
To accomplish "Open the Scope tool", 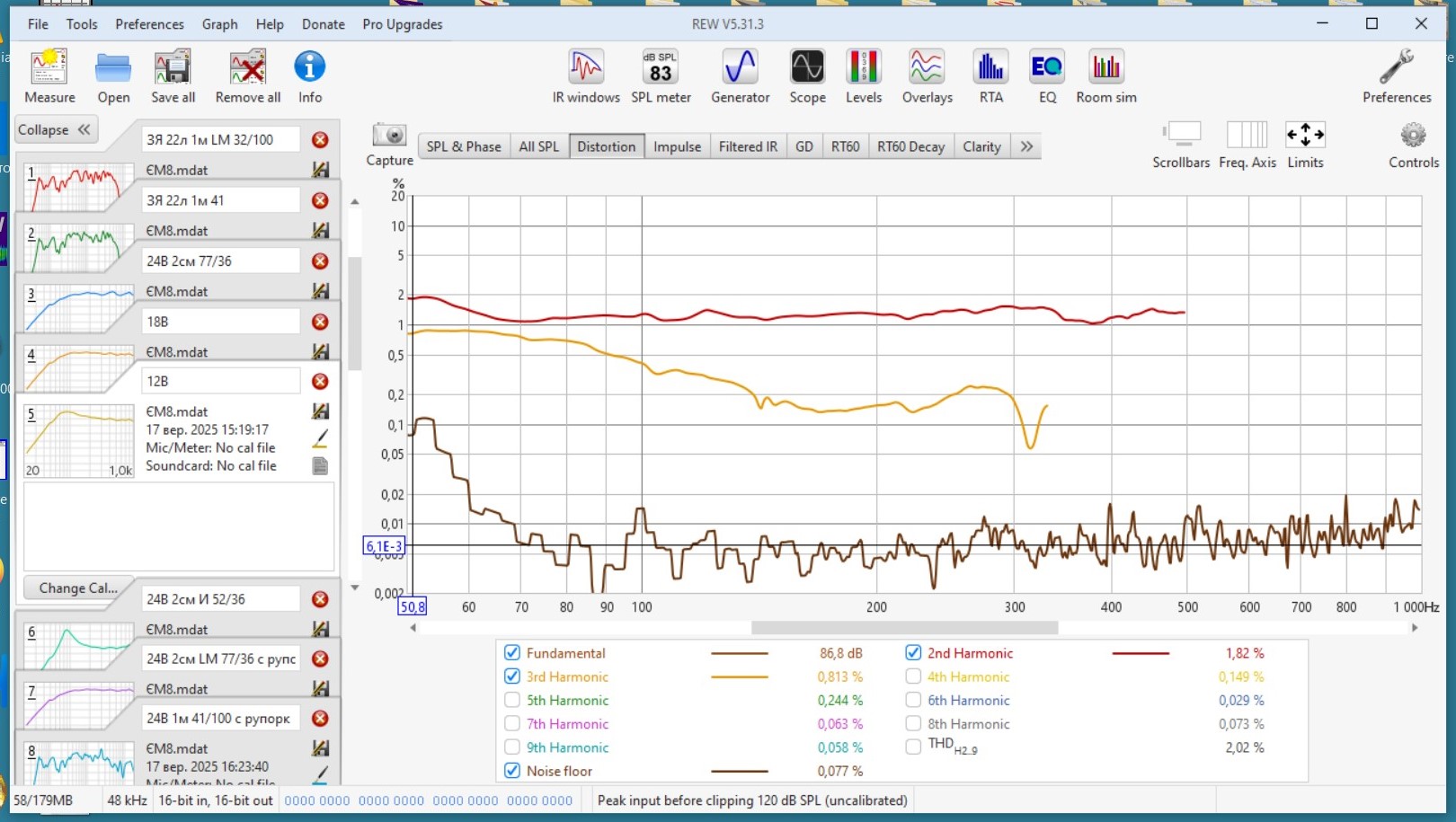I will tap(807, 76).
